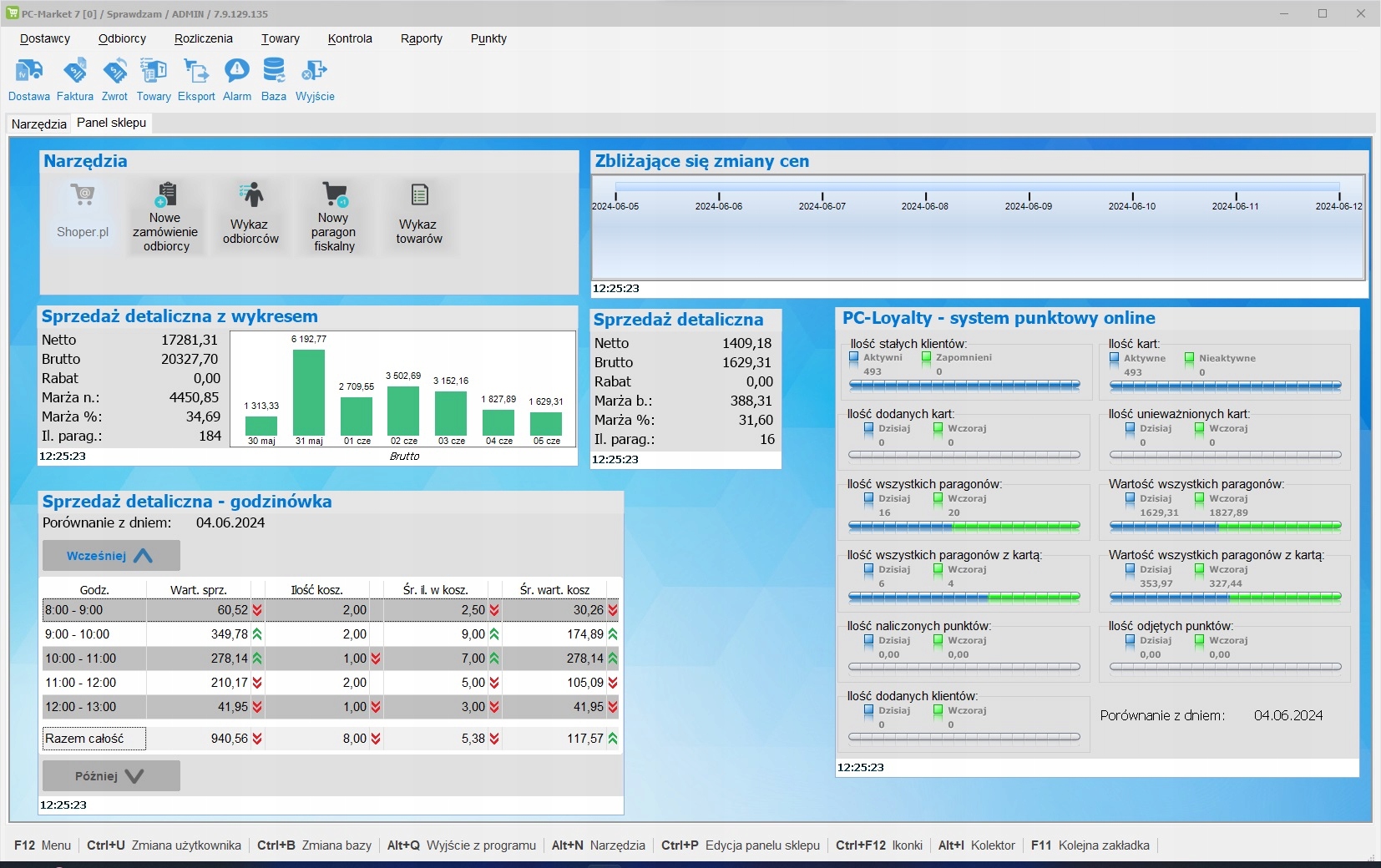Screen dimensions: 1381x868
Task: Click the Zwrot return icon
Action: [114, 73]
